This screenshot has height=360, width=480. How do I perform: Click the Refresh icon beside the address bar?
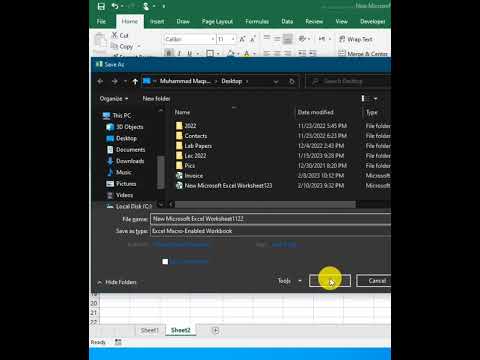click(x=292, y=81)
